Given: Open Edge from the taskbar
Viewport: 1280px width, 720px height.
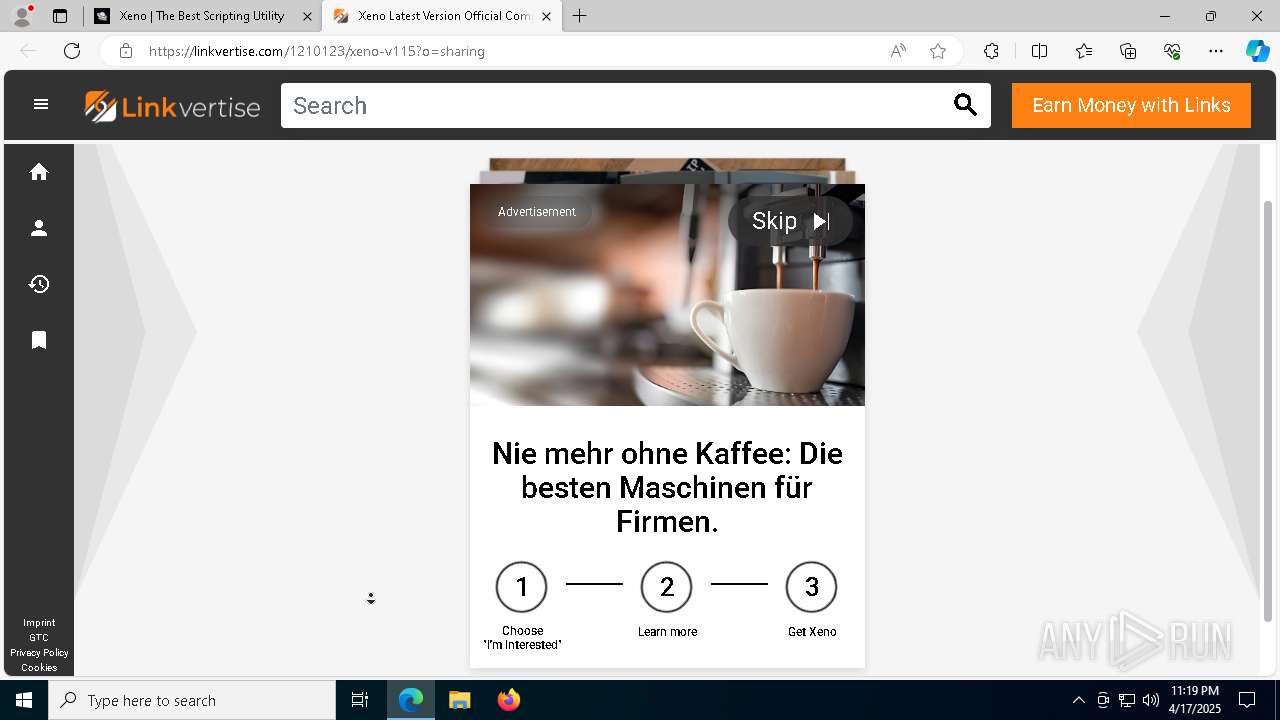Looking at the screenshot, I should point(411,700).
